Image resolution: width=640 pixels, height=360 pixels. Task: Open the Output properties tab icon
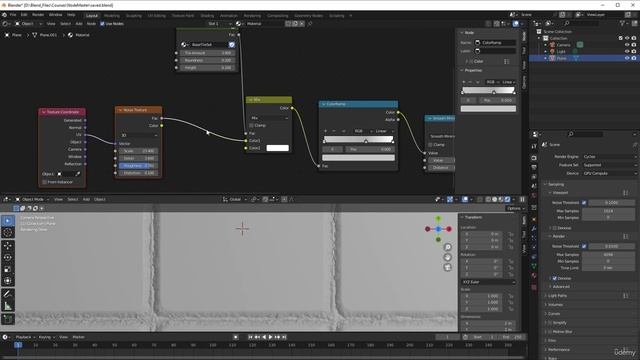(x=534, y=167)
